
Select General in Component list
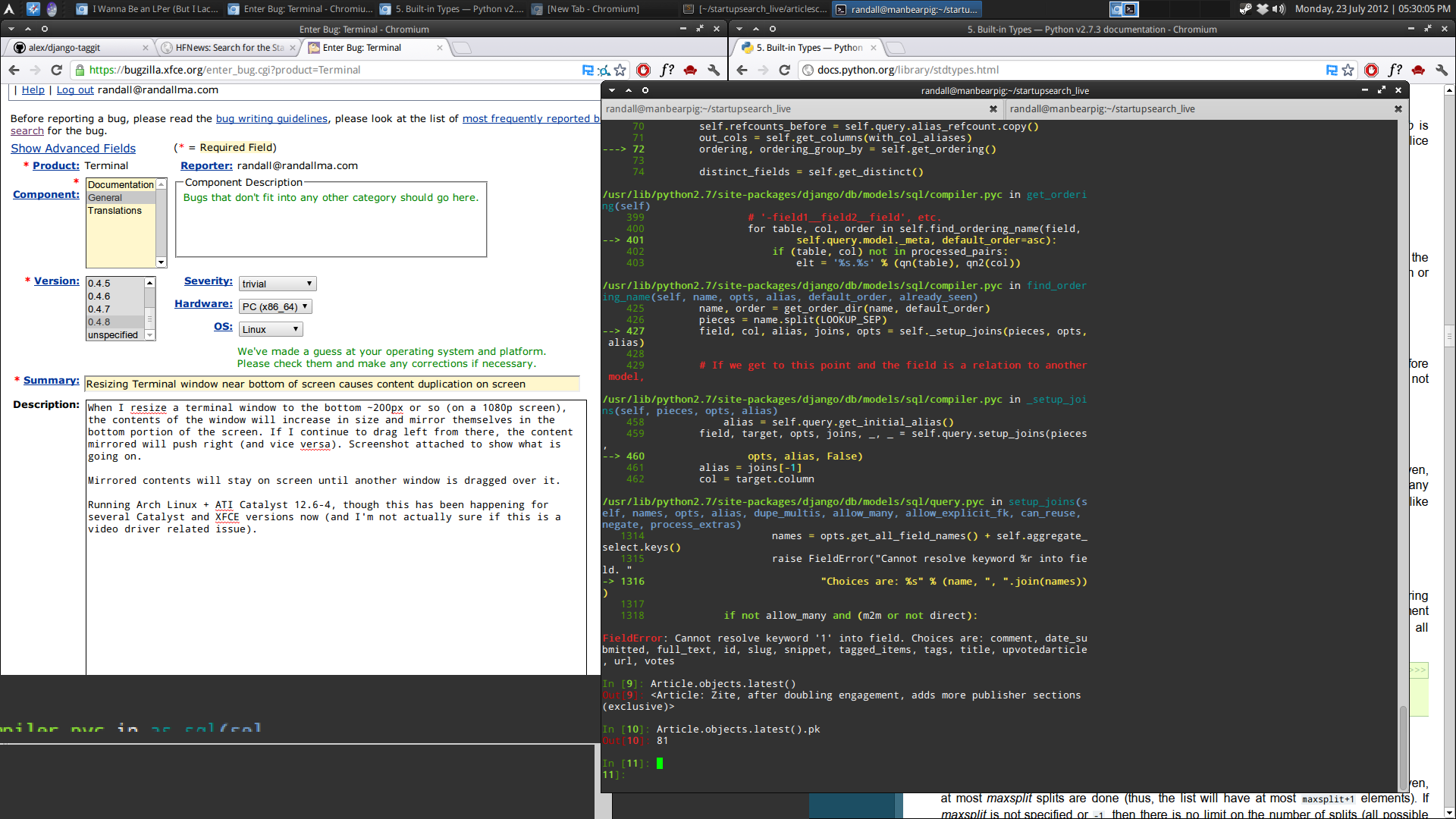pyautogui.click(x=121, y=198)
